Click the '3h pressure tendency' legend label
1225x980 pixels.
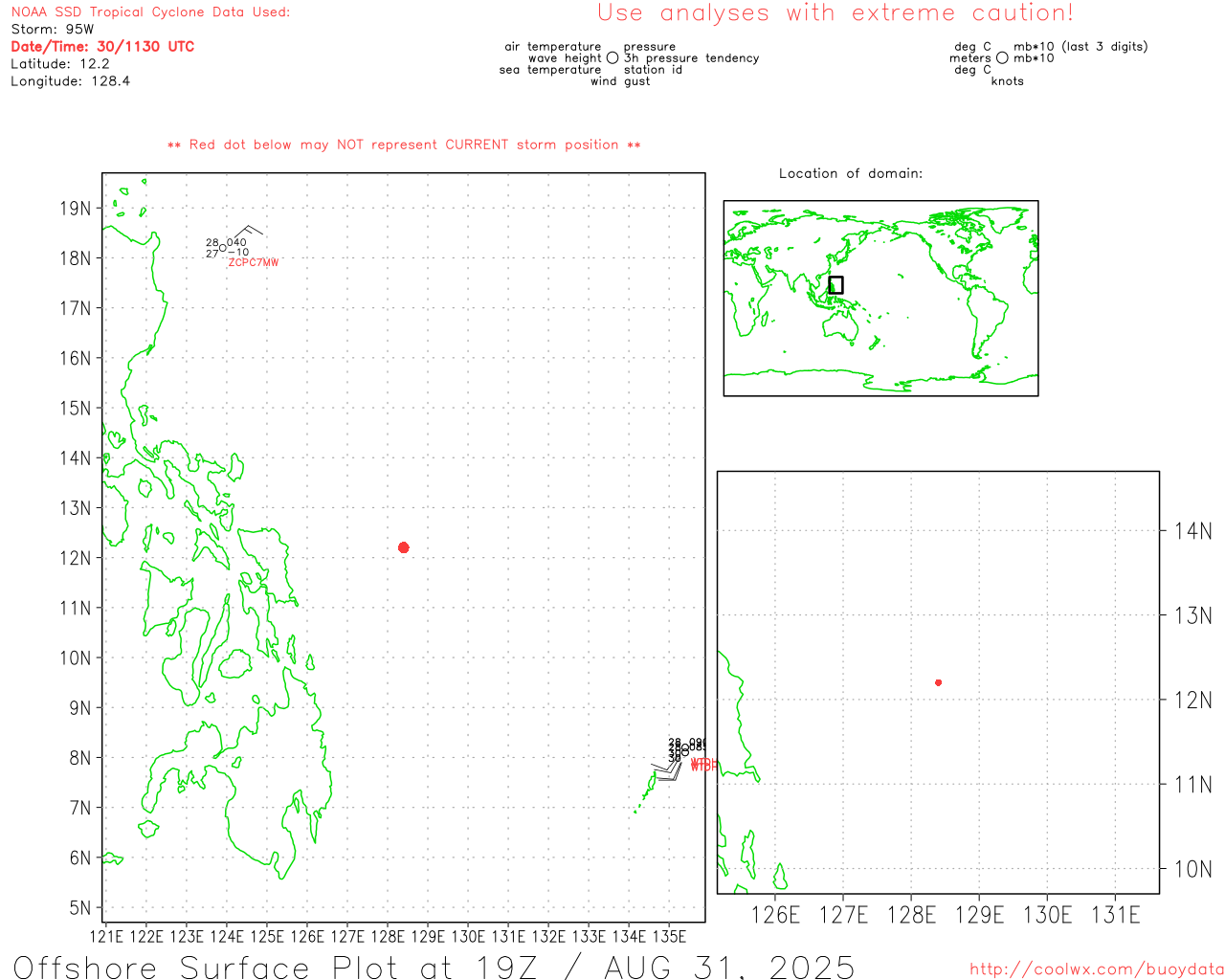(x=692, y=58)
